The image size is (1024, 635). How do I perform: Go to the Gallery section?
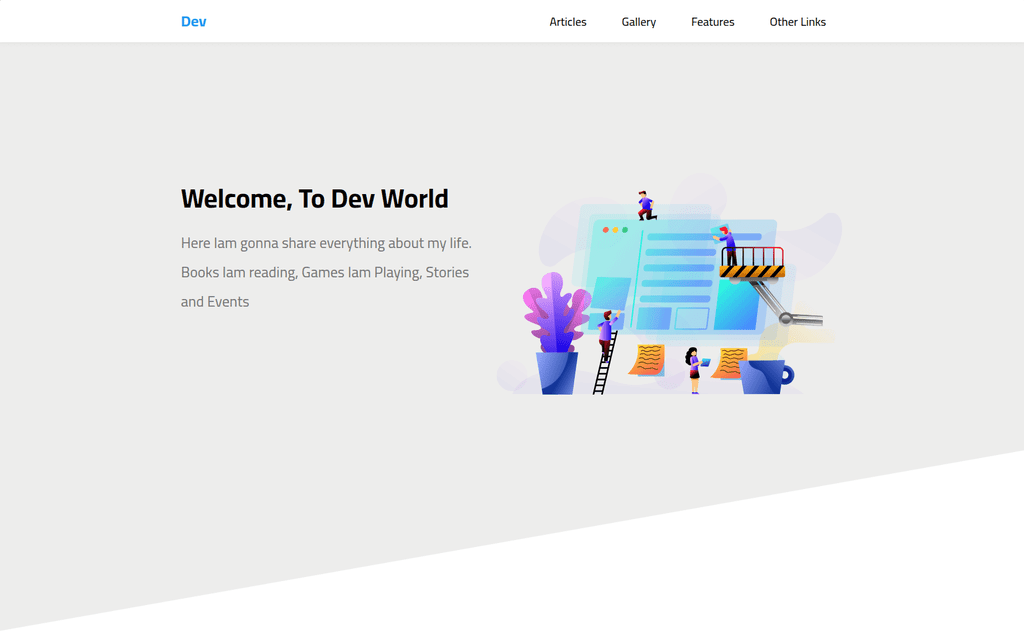pyautogui.click(x=639, y=22)
